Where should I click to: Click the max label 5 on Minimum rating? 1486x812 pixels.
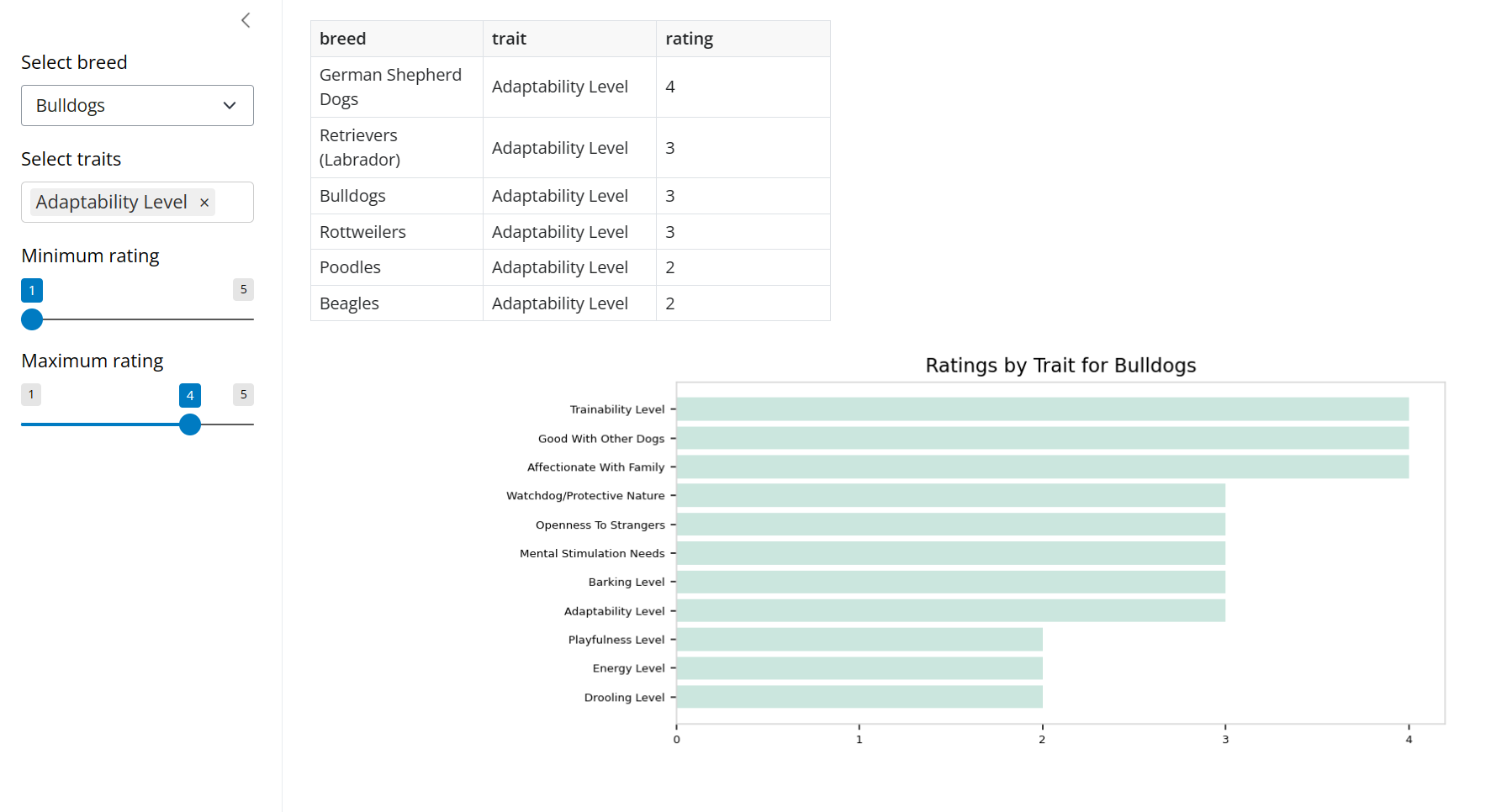click(x=243, y=290)
